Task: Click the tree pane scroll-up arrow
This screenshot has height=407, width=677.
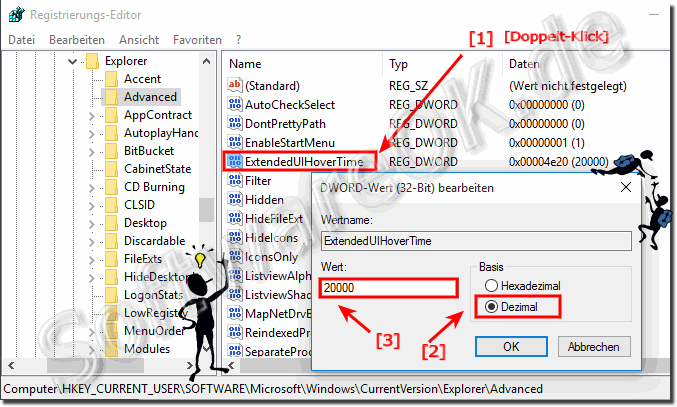Action: tap(206, 61)
